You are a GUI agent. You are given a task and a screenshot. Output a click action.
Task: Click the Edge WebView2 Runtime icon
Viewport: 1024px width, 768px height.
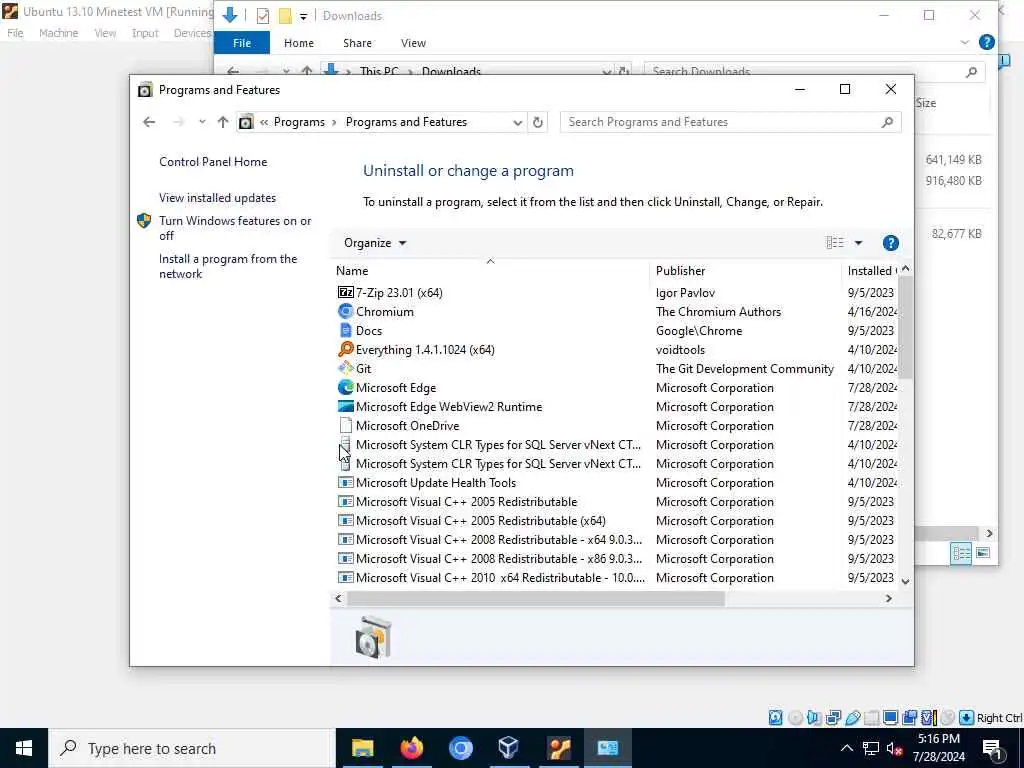tap(345, 406)
